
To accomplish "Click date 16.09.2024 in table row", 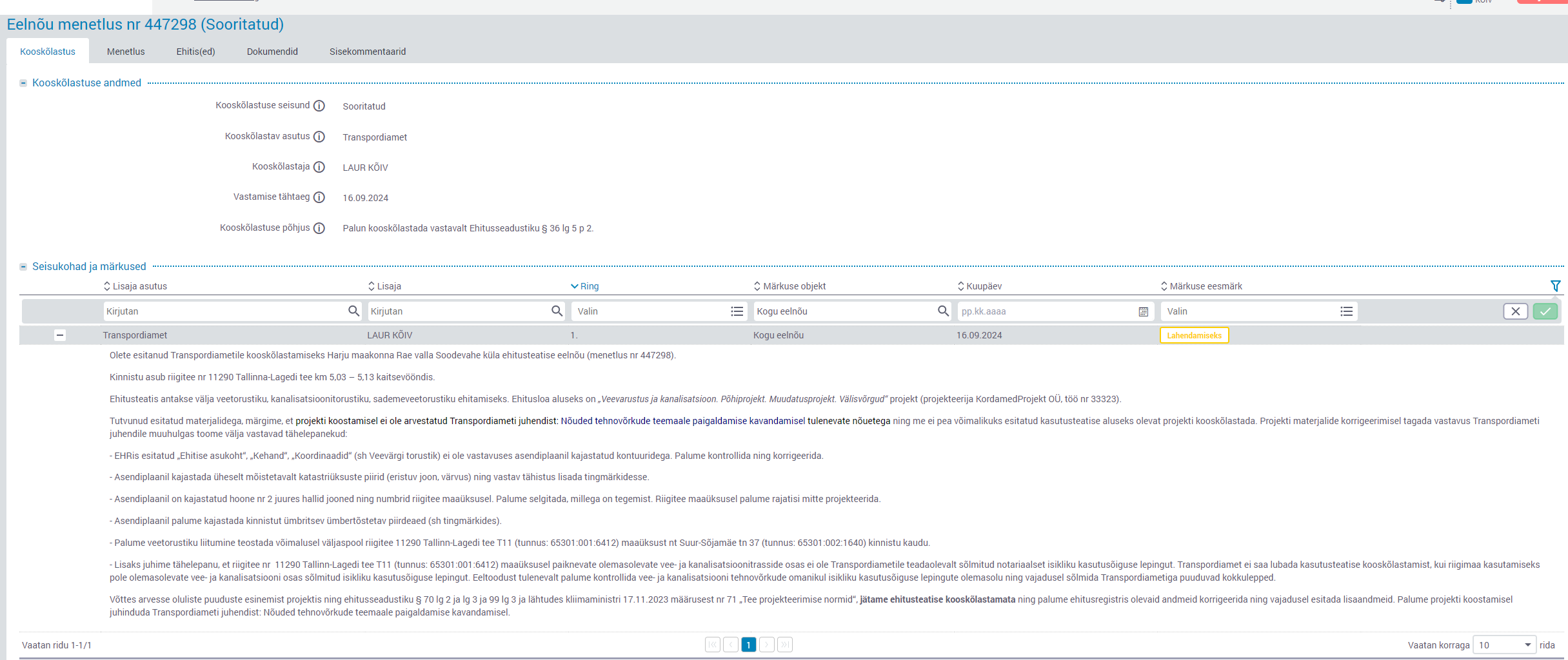I will pos(979,335).
